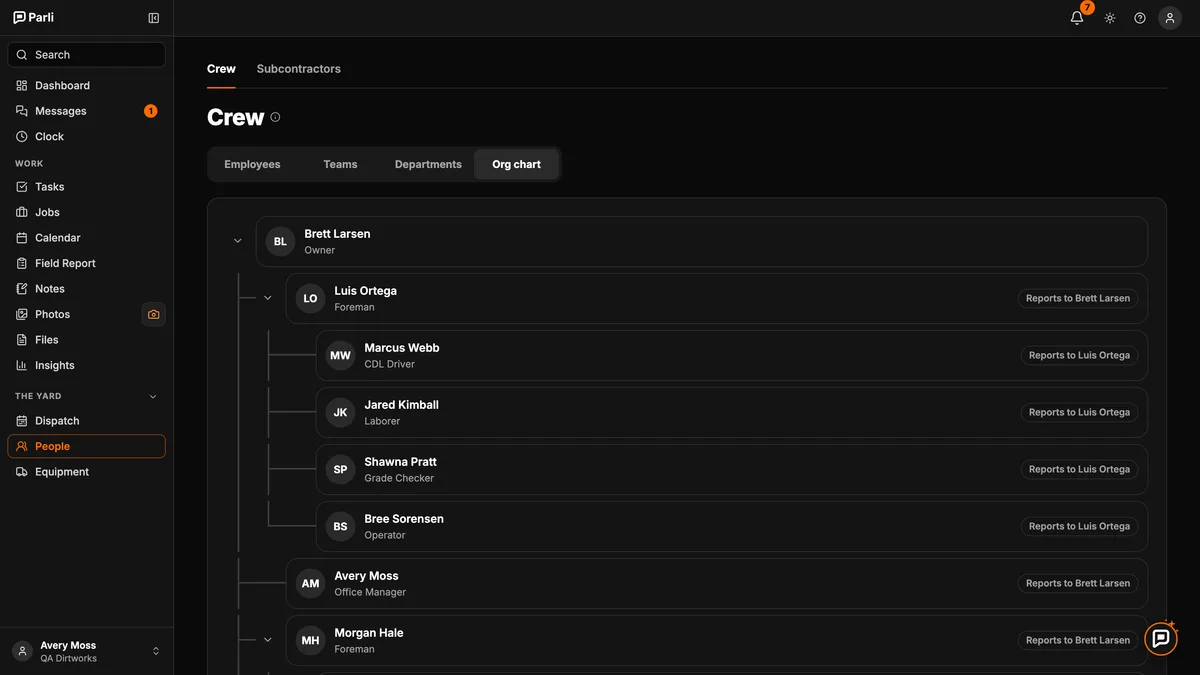Collapse The Yard sidebar section
This screenshot has width=1200, height=675.
click(x=153, y=396)
